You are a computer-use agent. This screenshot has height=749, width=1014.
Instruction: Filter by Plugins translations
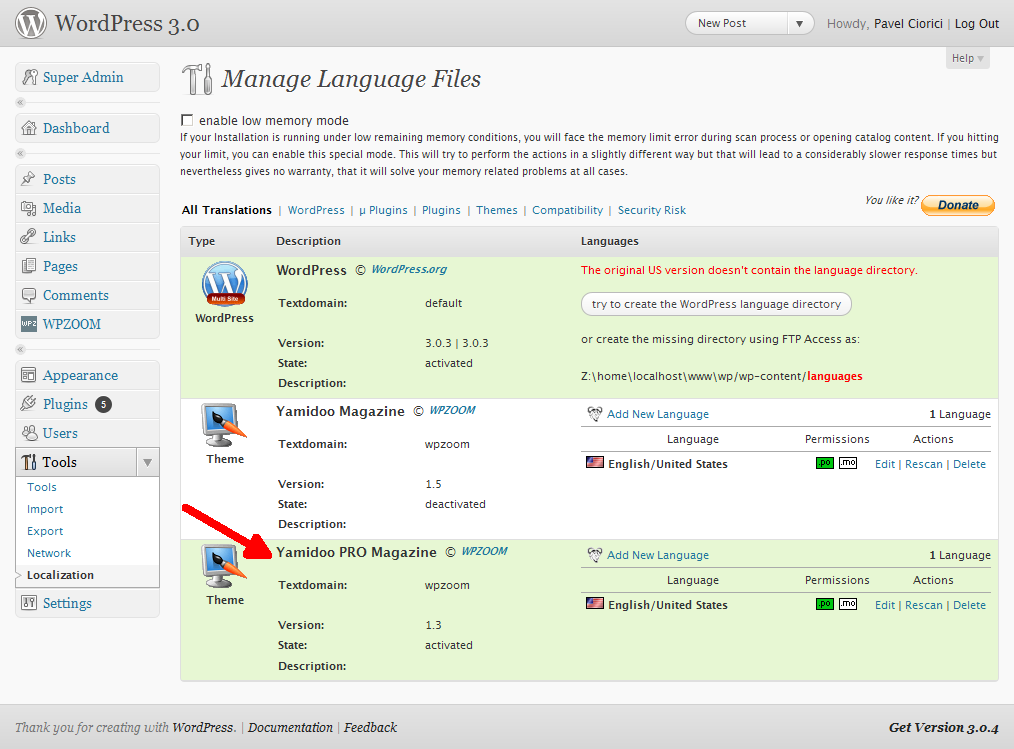coord(441,210)
